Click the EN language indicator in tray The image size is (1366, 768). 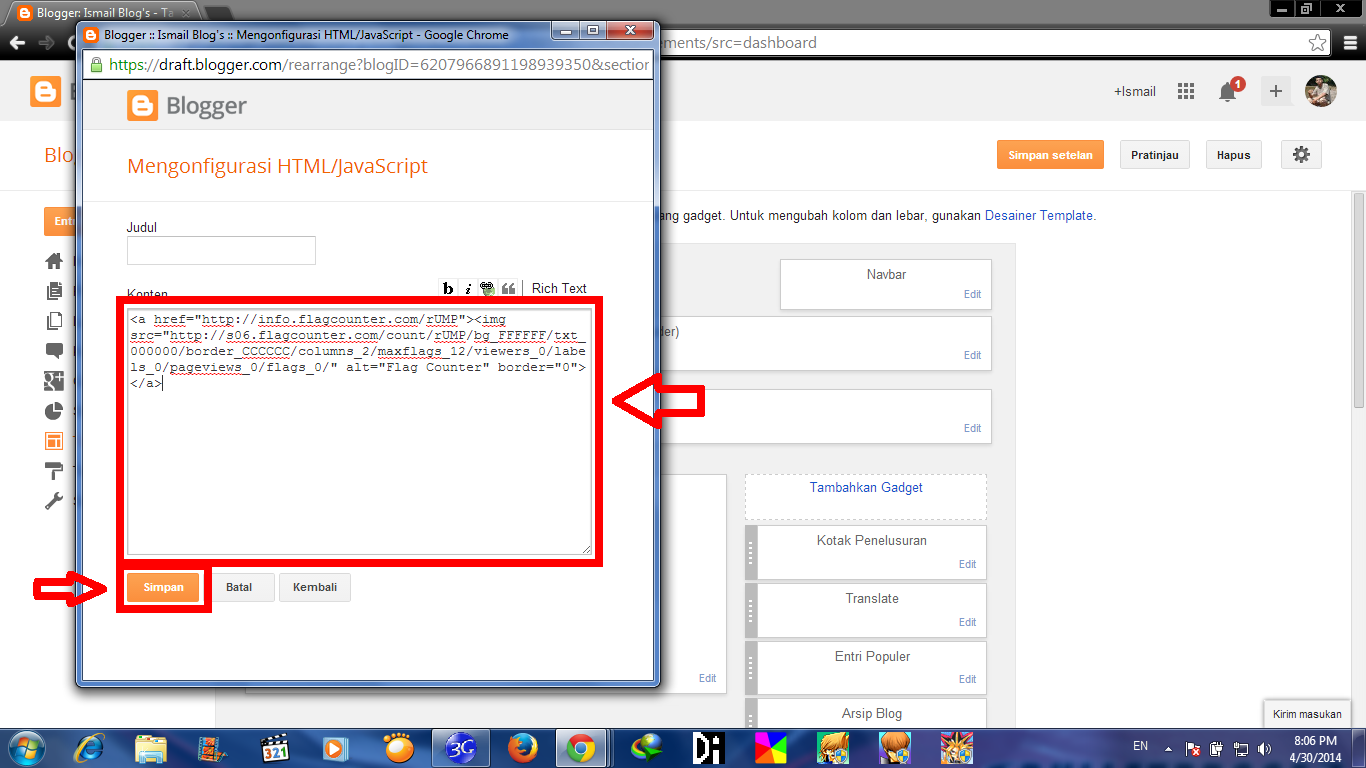[1140, 746]
